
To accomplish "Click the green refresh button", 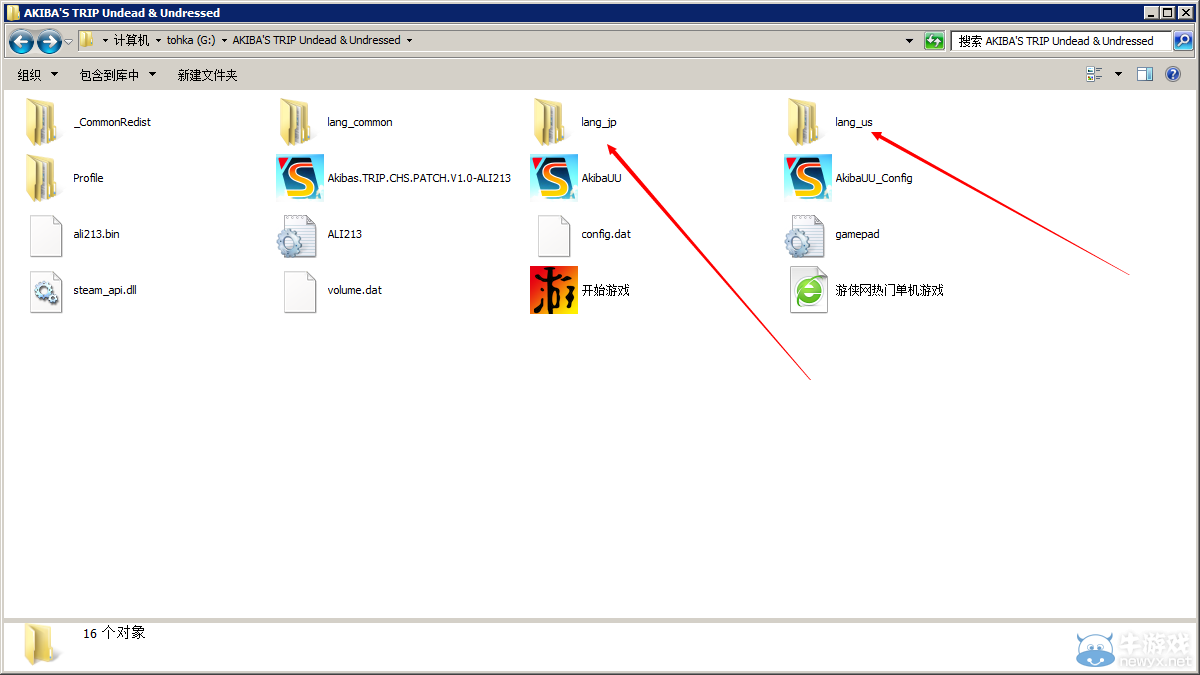I will pos(934,41).
